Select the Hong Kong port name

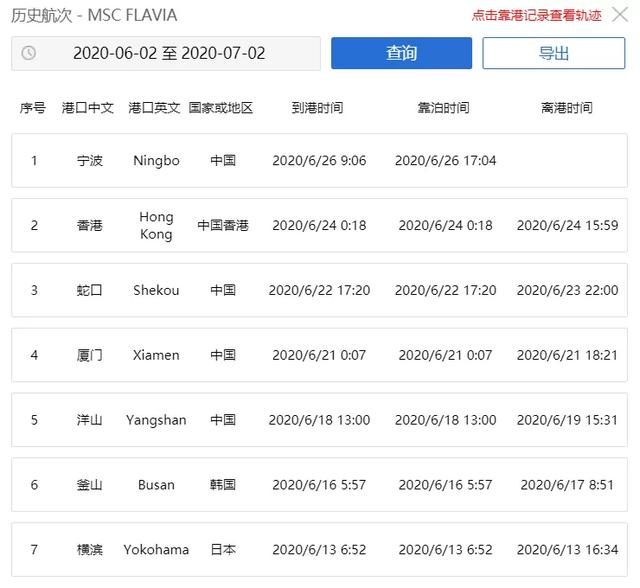pyautogui.click(x=156, y=225)
